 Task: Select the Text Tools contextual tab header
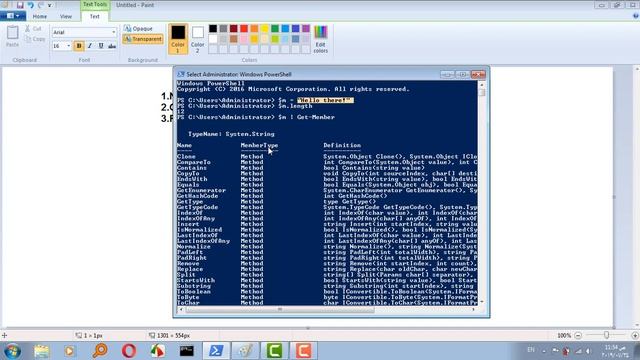pyautogui.click(x=95, y=4)
